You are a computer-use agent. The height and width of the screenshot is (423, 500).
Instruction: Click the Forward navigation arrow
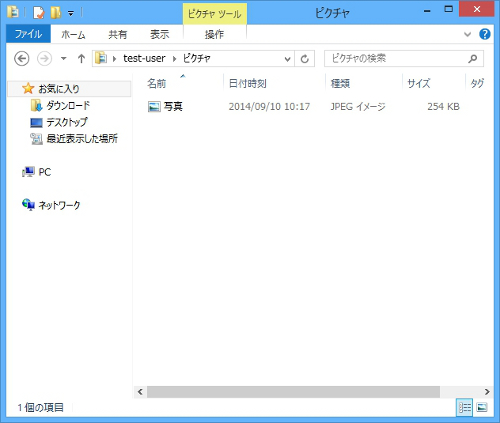pyautogui.click(x=44, y=59)
